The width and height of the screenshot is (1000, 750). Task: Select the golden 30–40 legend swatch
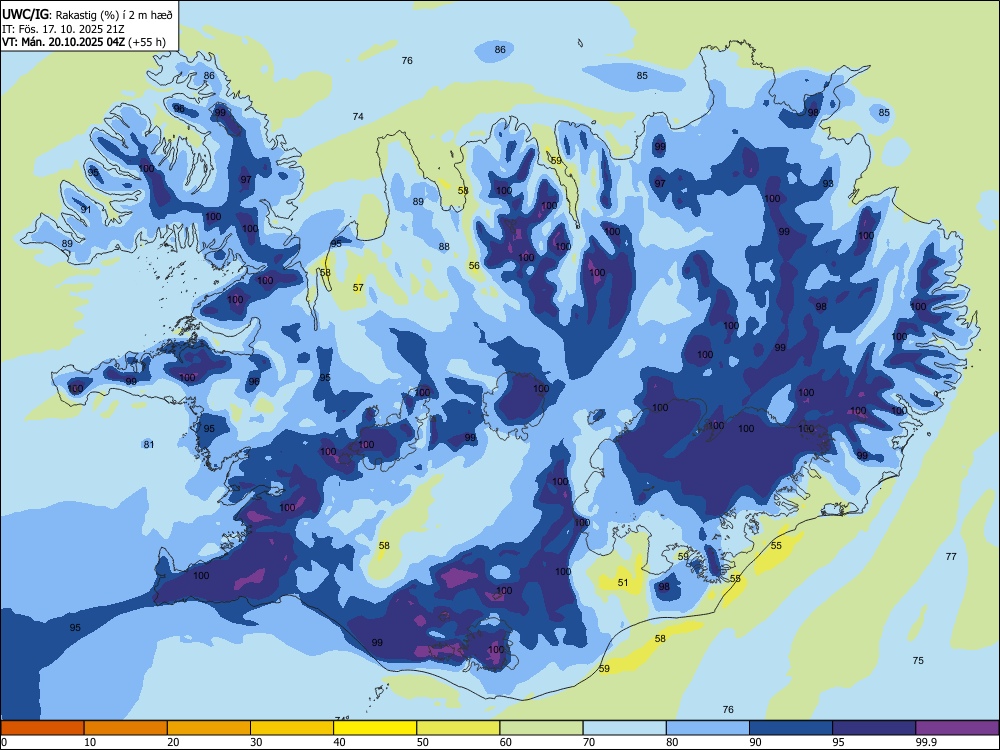[292, 728]
